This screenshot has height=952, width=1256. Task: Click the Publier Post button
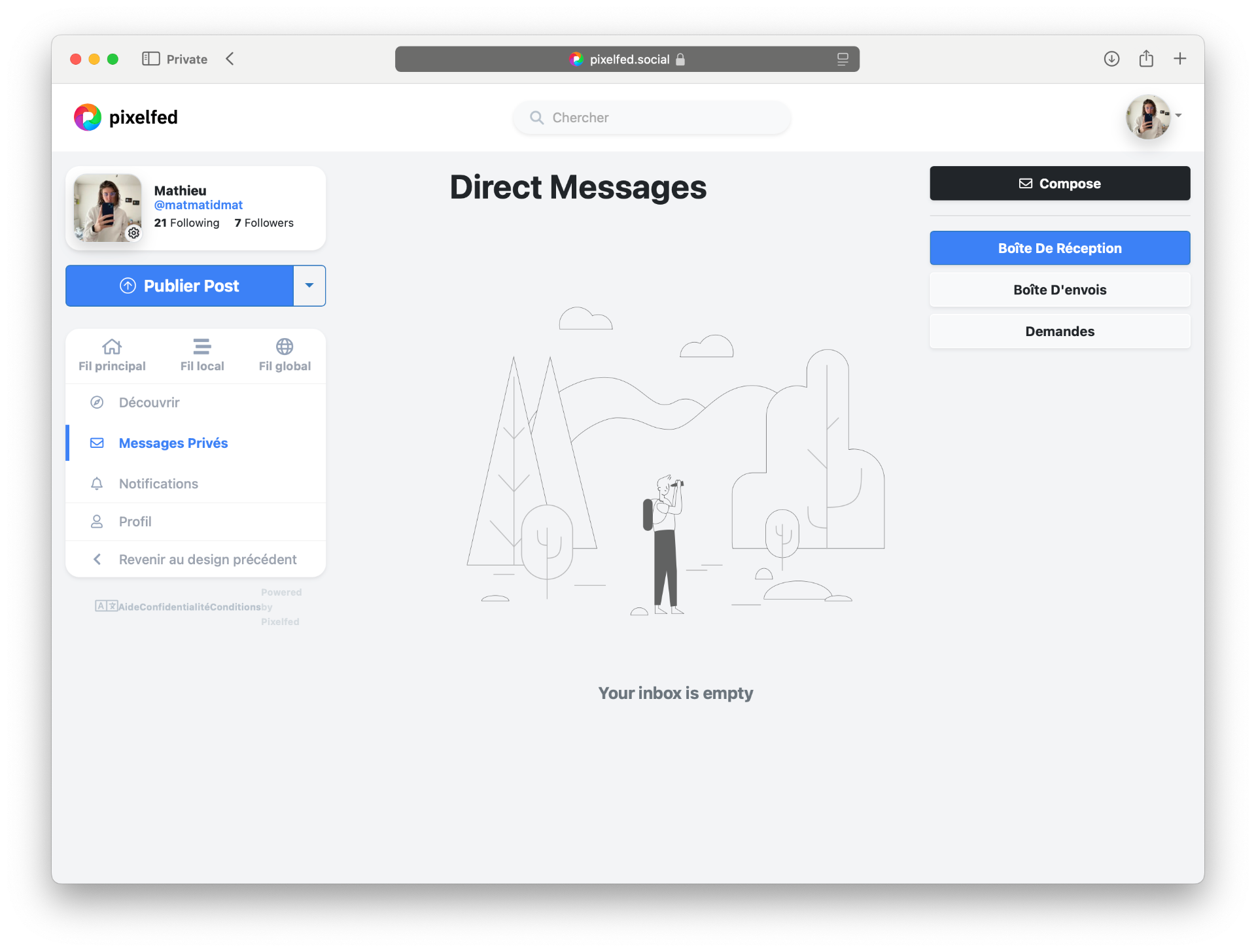tap(179, 286)
